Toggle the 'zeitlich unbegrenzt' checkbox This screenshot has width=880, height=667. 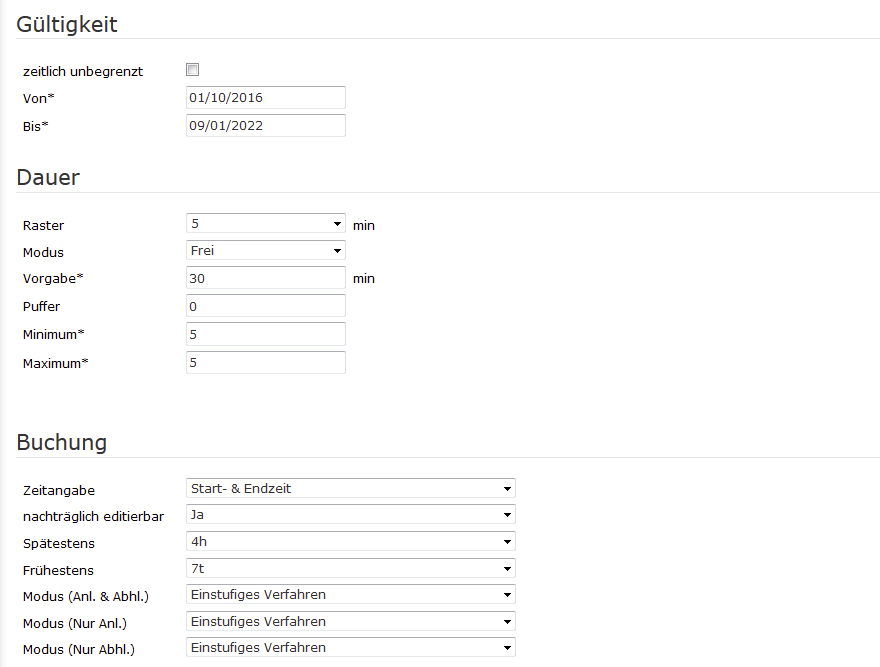point(193,70)
